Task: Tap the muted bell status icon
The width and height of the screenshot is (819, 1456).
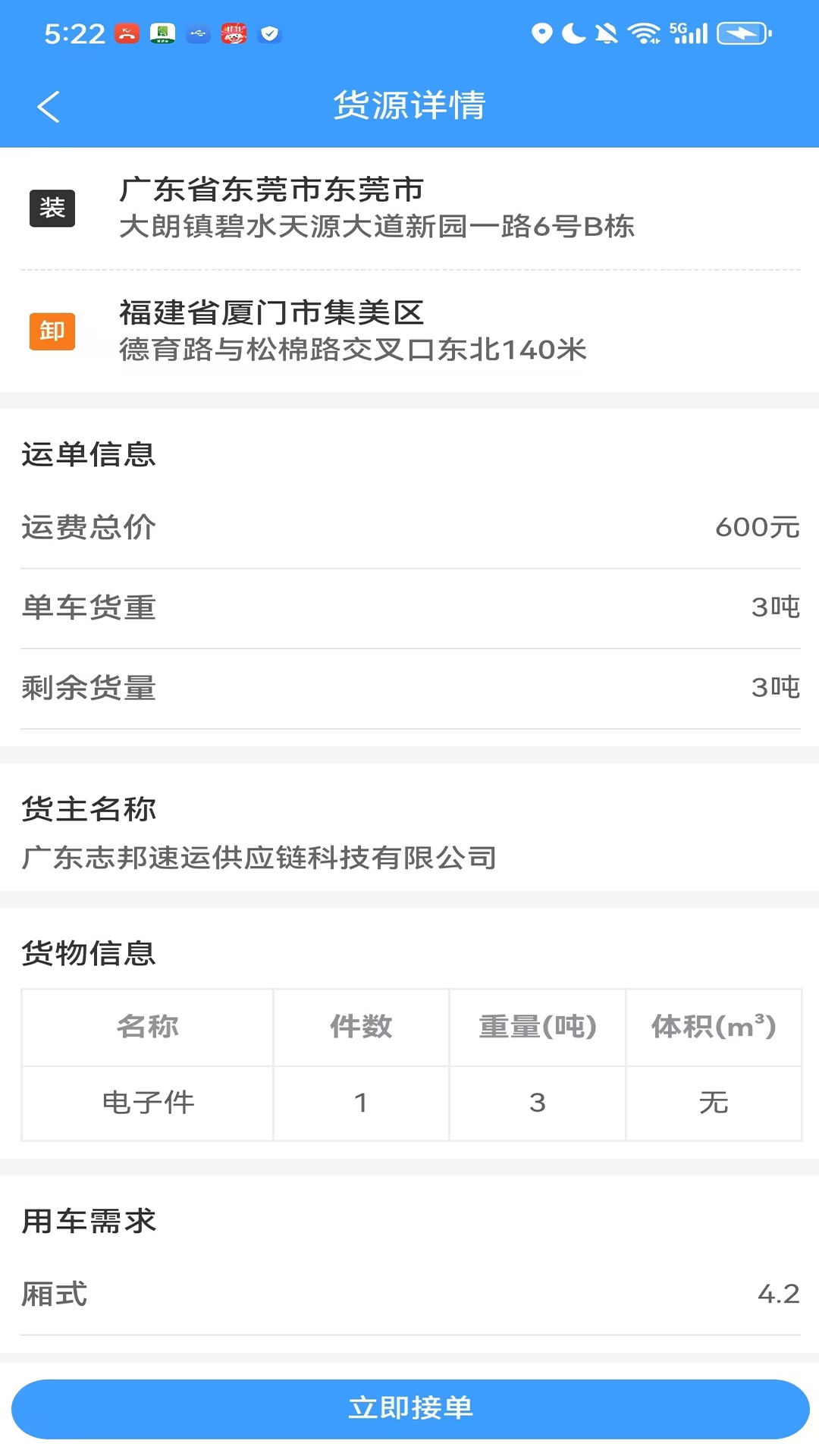Action: pos(607,33)
